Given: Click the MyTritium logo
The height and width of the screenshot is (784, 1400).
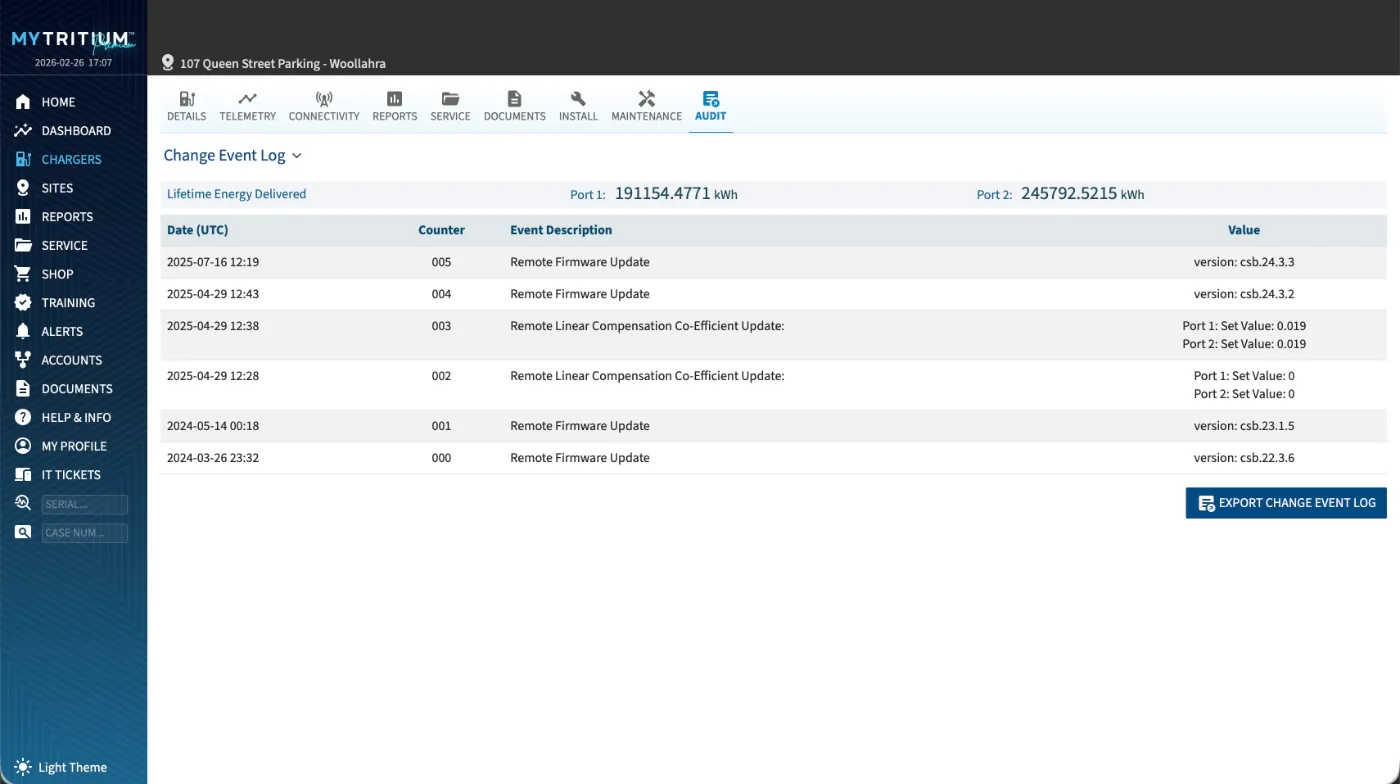Looking at the screenshot, I should click(73, 41).
